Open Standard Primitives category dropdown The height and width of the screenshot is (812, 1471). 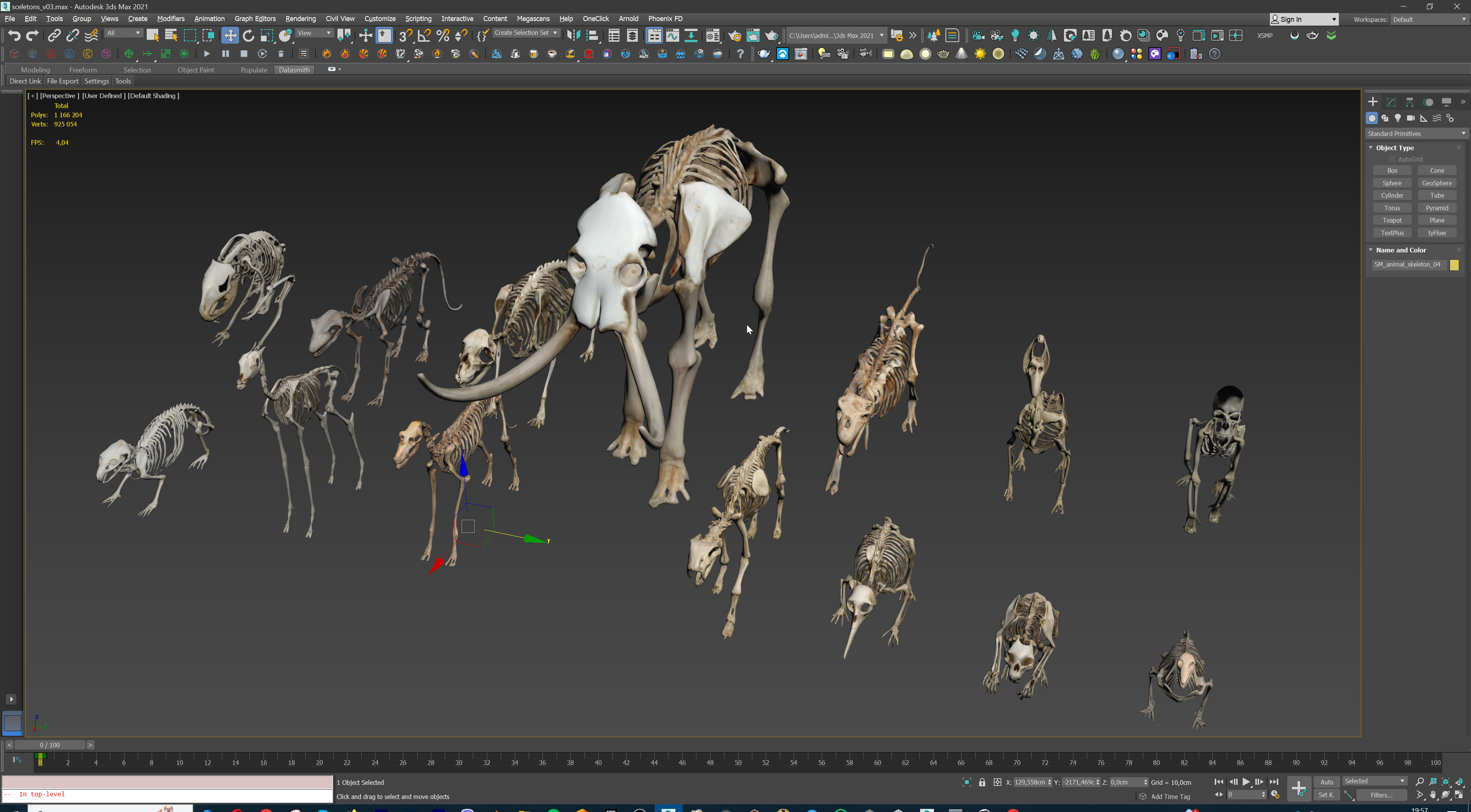click(x=1416, y=134)
